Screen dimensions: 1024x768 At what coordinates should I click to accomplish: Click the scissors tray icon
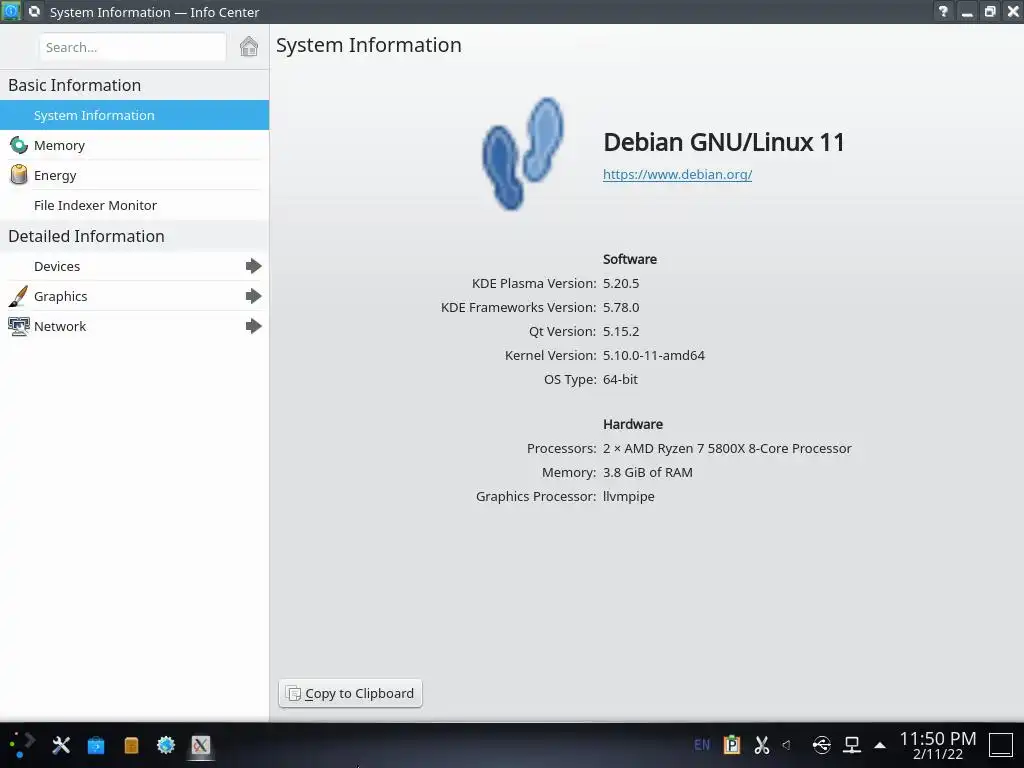761,744
